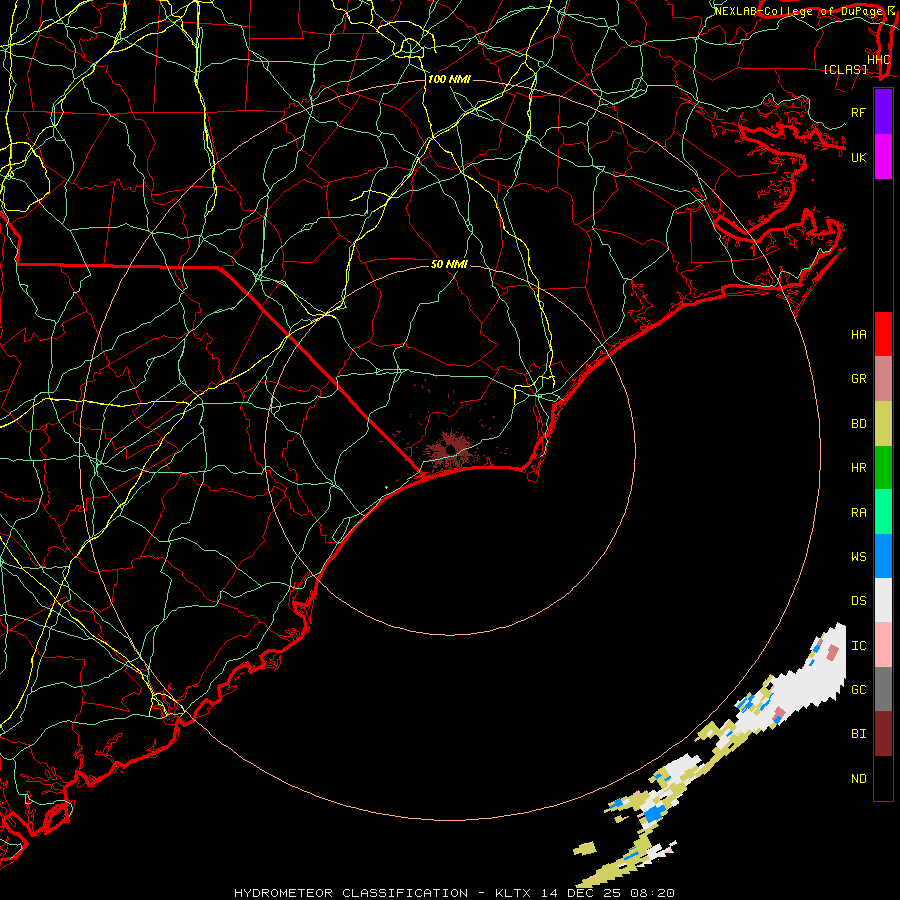Click the "14 DEC 25 08:20" timestamp
Image resolution: width=900 pixels, height=900 pixels.
click(607, 893)
